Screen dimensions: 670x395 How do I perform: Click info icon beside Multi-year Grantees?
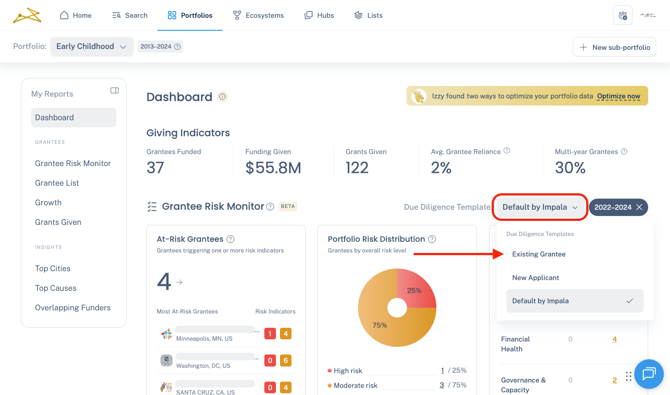[624, 151]
